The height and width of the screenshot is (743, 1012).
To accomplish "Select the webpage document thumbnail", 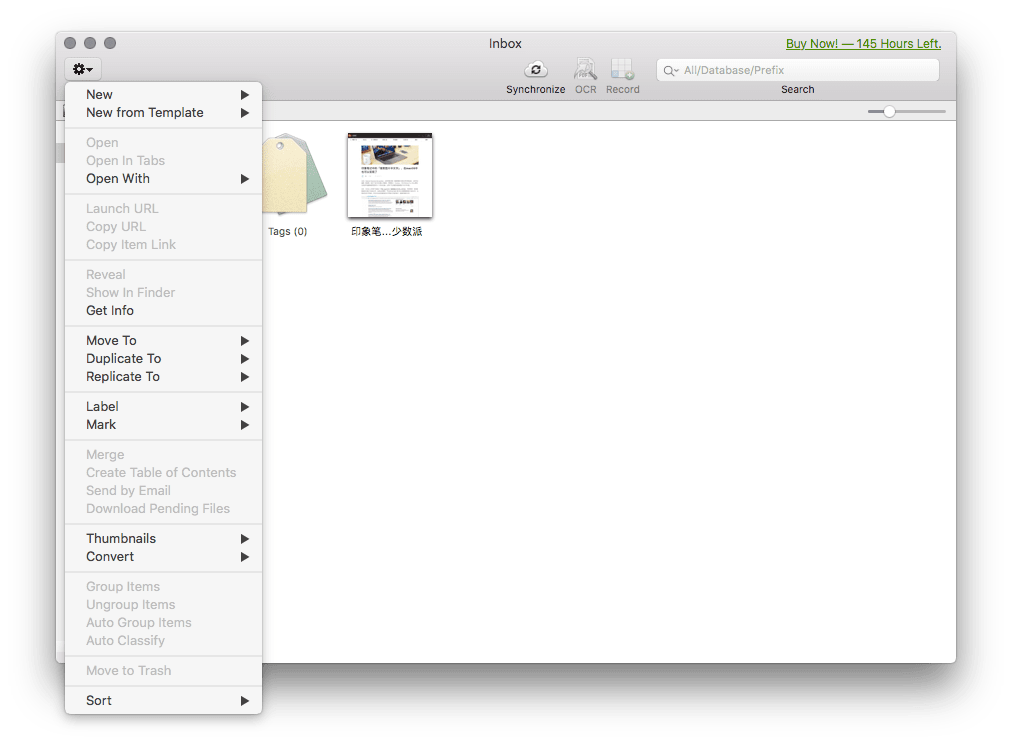I will (x=389, y=175).
